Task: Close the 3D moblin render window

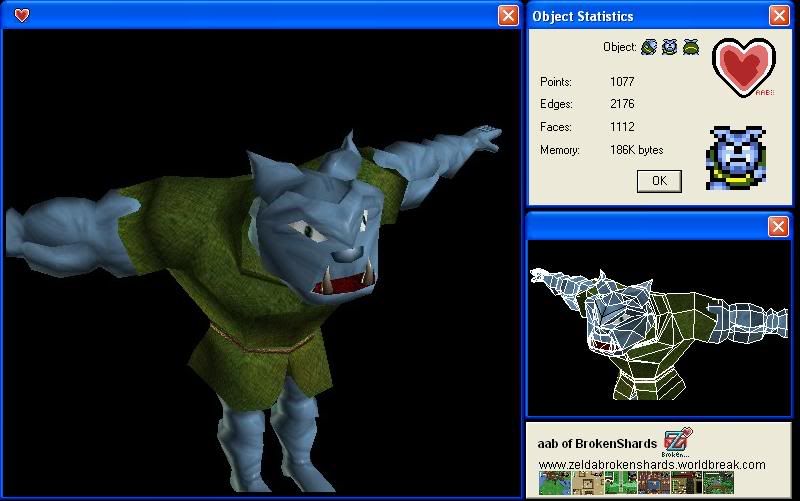Action: point(508,15)
